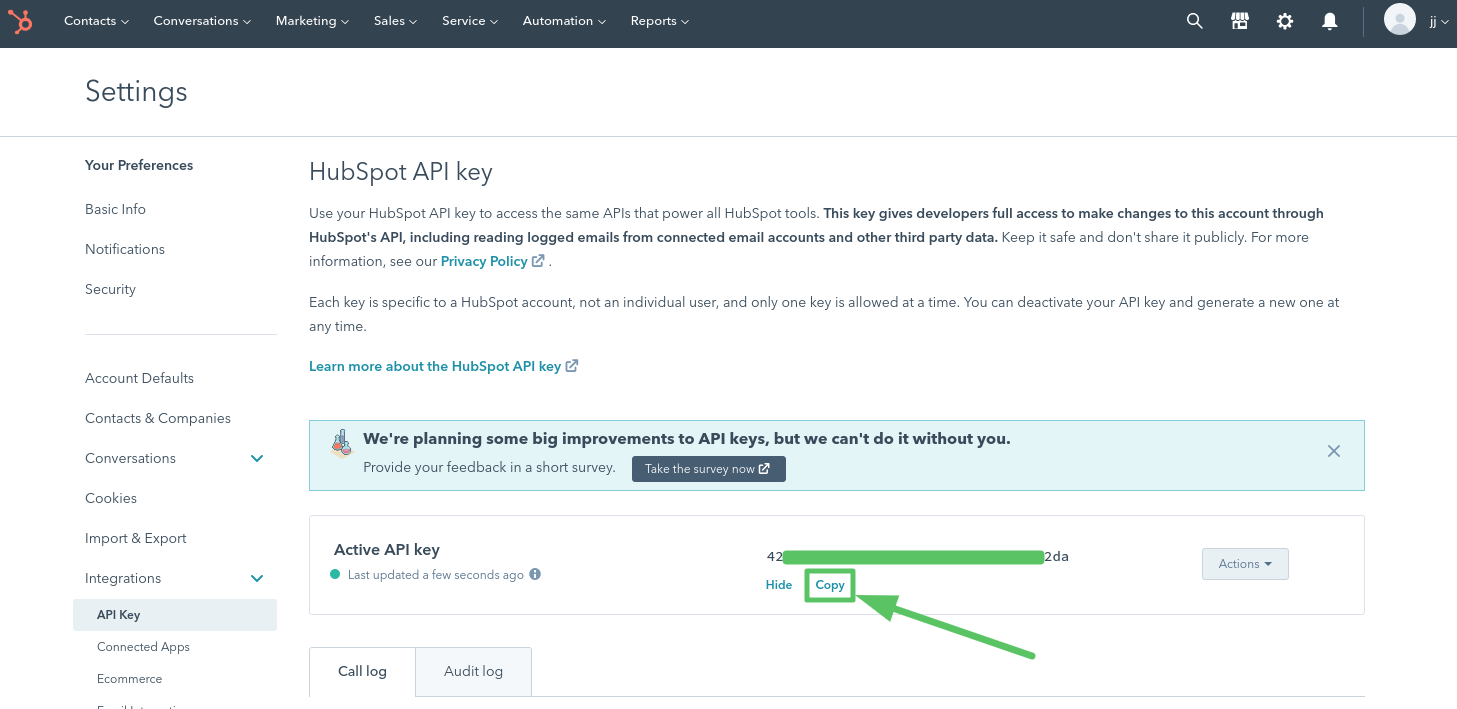Open Import & Export settings
The width and height of the screenshot is (1457, 709).
[x=136, y=538]
